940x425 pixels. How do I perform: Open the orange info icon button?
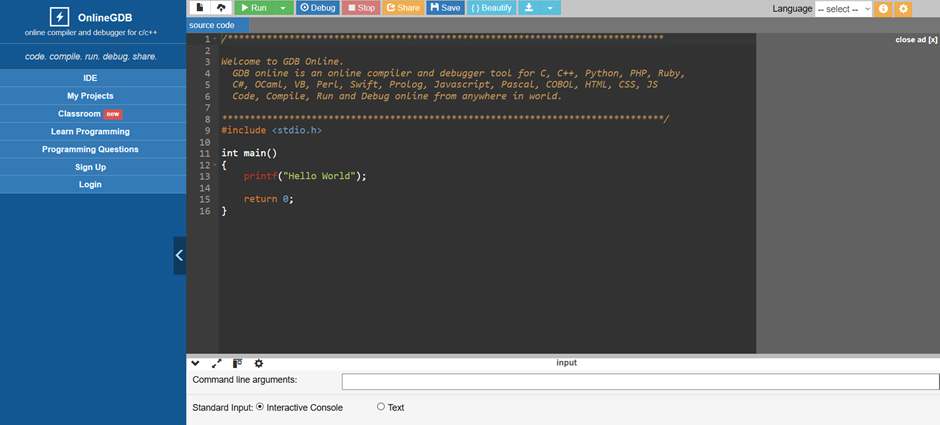[883, 9]
